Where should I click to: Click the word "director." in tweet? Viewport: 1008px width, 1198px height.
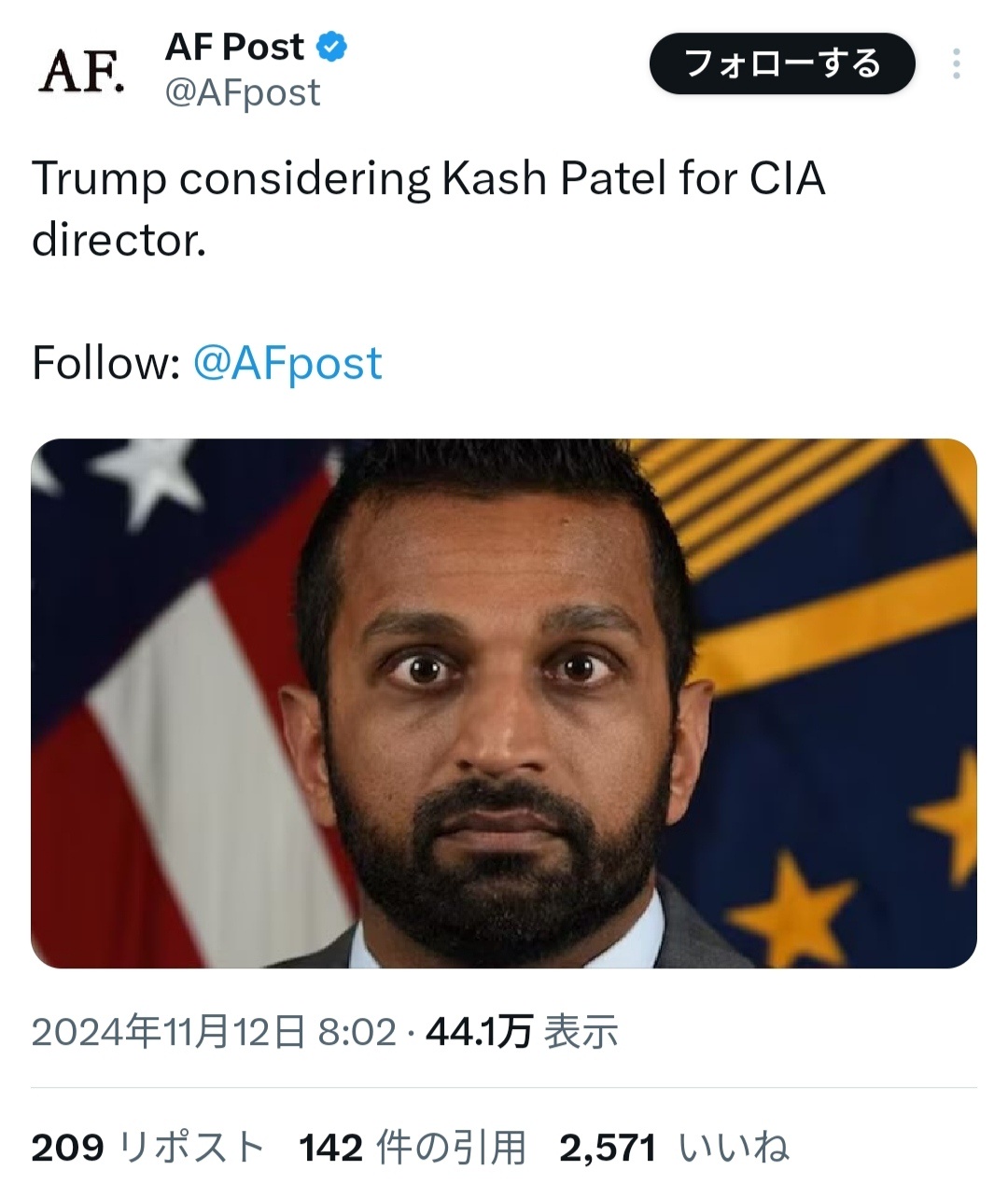(x=119, y=241)
